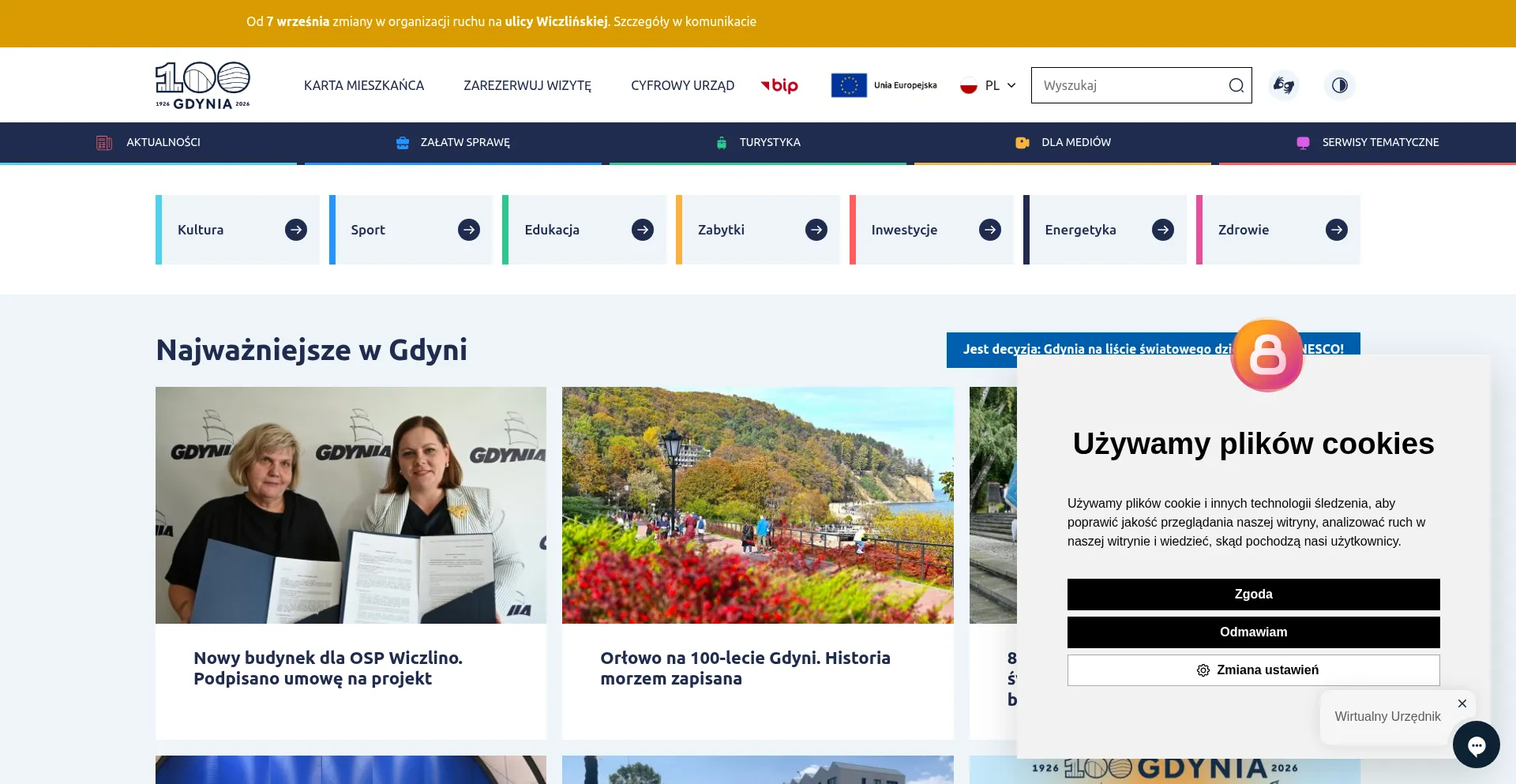This screenshot has height=784, width=1516.
Task: Click the Wirtualny Urzędnik label
Action: [x=1387, y=717]
